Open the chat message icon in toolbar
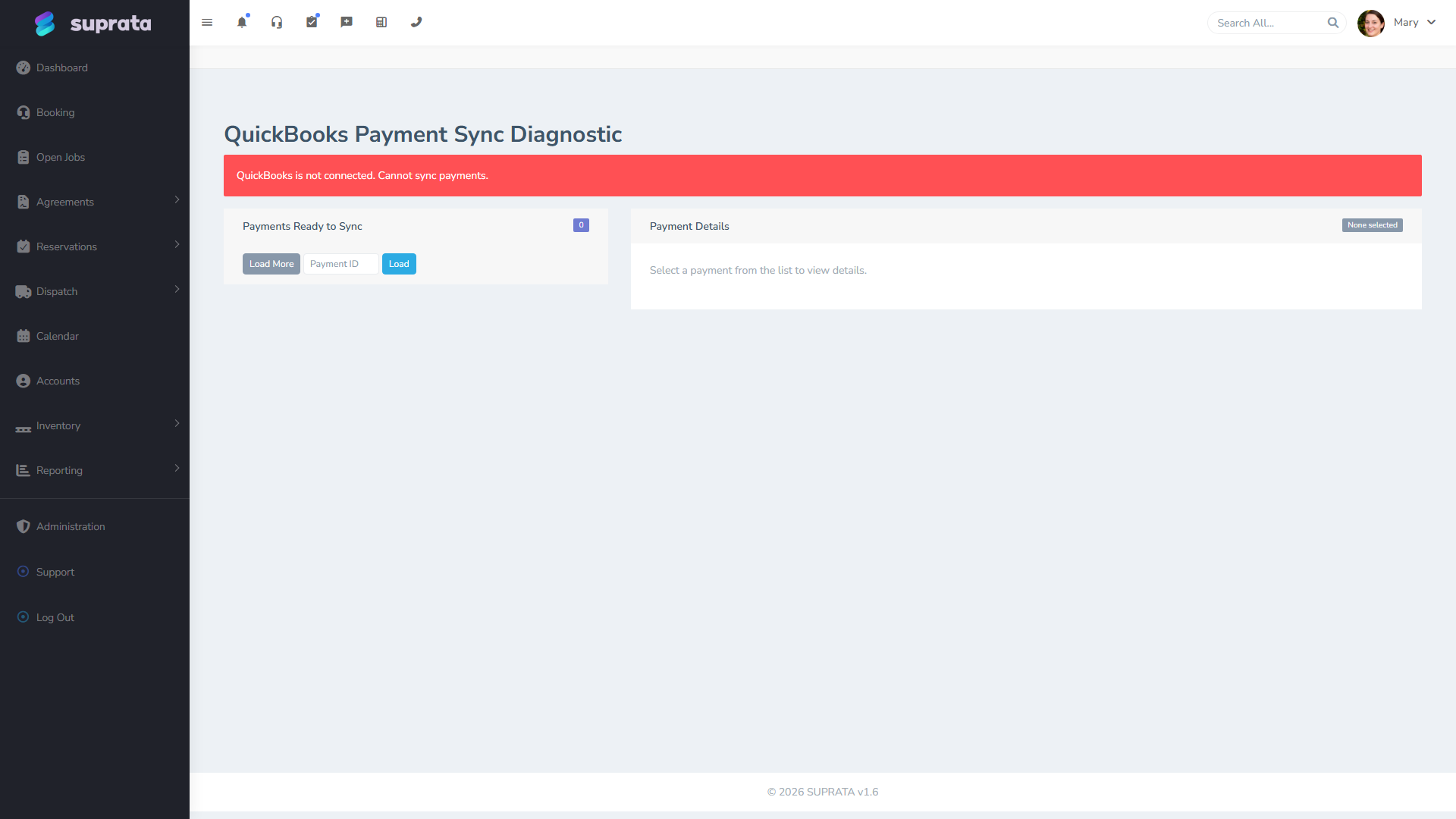Viewport: 1456px width, 819px height. click(x=347, y=23)
